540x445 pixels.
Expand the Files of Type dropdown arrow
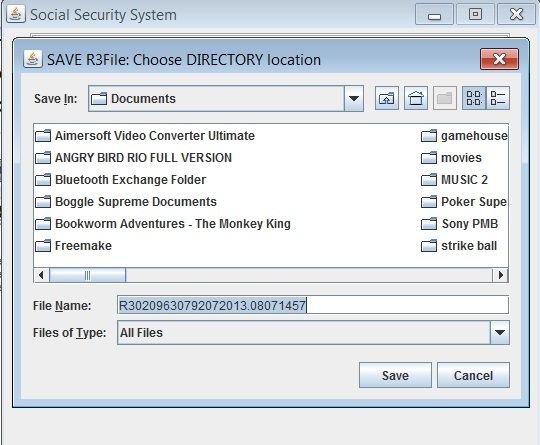coord(500,332)
